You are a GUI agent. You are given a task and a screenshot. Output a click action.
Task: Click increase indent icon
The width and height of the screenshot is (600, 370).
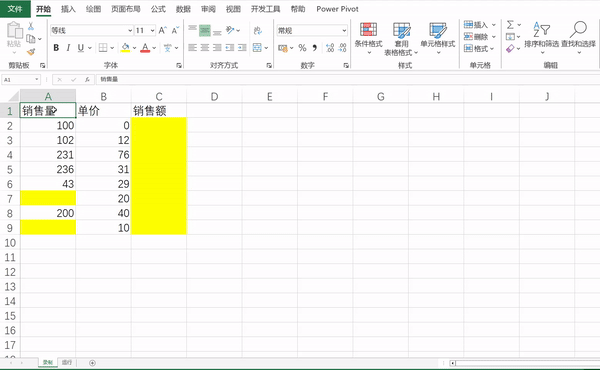point(242,48)
